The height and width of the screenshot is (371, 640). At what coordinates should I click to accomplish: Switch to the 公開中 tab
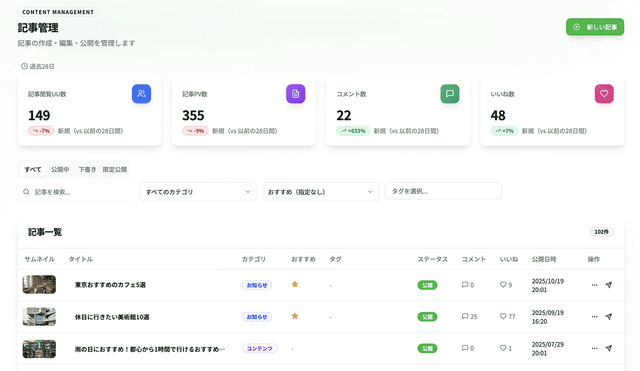pos(60,169)
